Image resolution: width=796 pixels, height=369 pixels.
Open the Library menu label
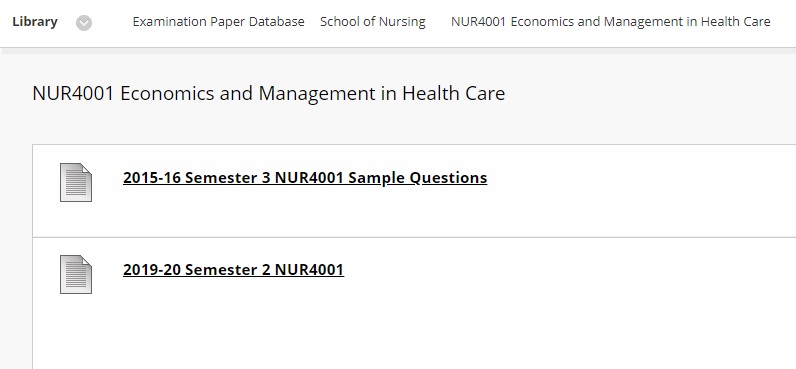tap(35, 22)
